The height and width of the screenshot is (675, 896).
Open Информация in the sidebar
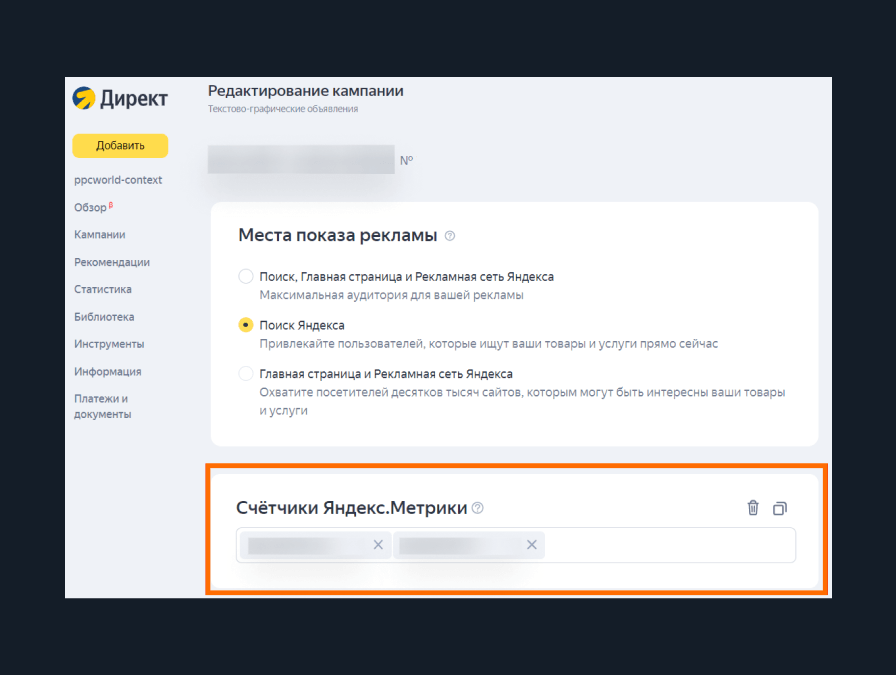click(107, 372)
